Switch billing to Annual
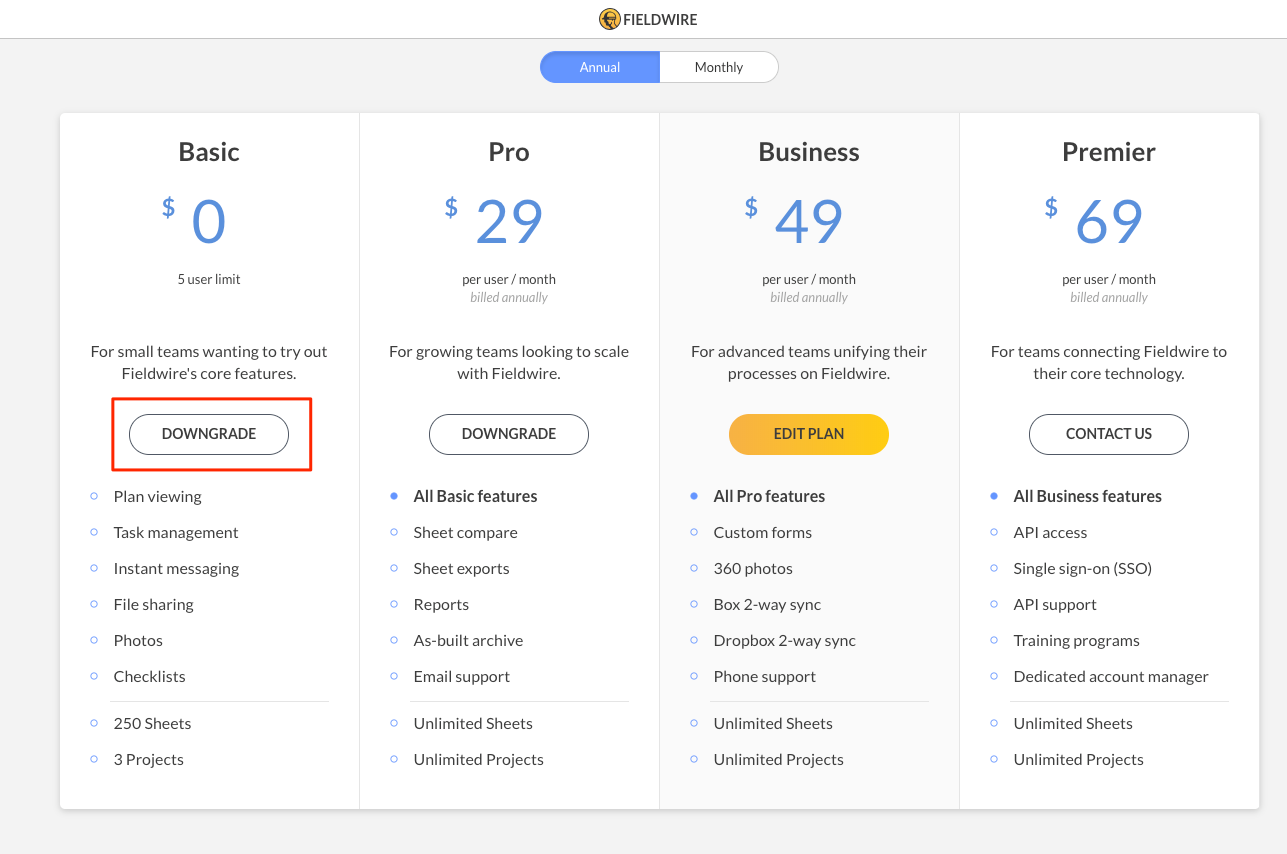 click(600, 67)
